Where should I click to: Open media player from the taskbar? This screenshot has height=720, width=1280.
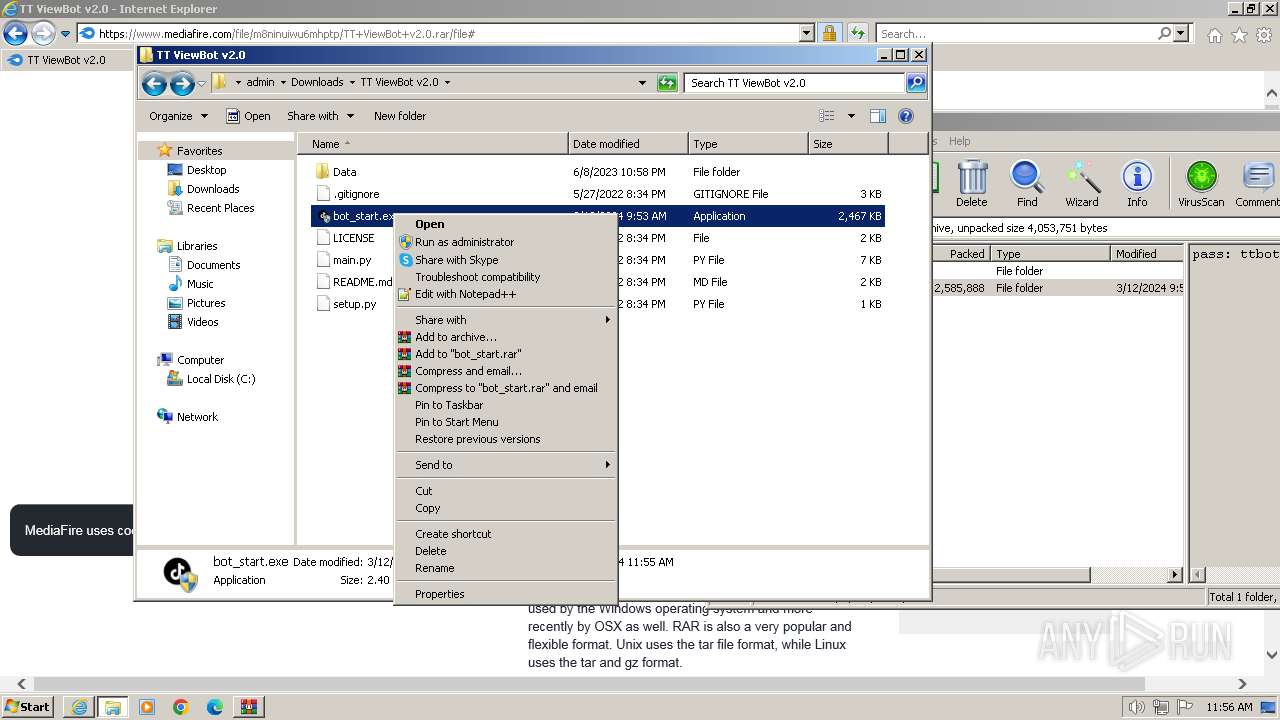coord(147,707)
